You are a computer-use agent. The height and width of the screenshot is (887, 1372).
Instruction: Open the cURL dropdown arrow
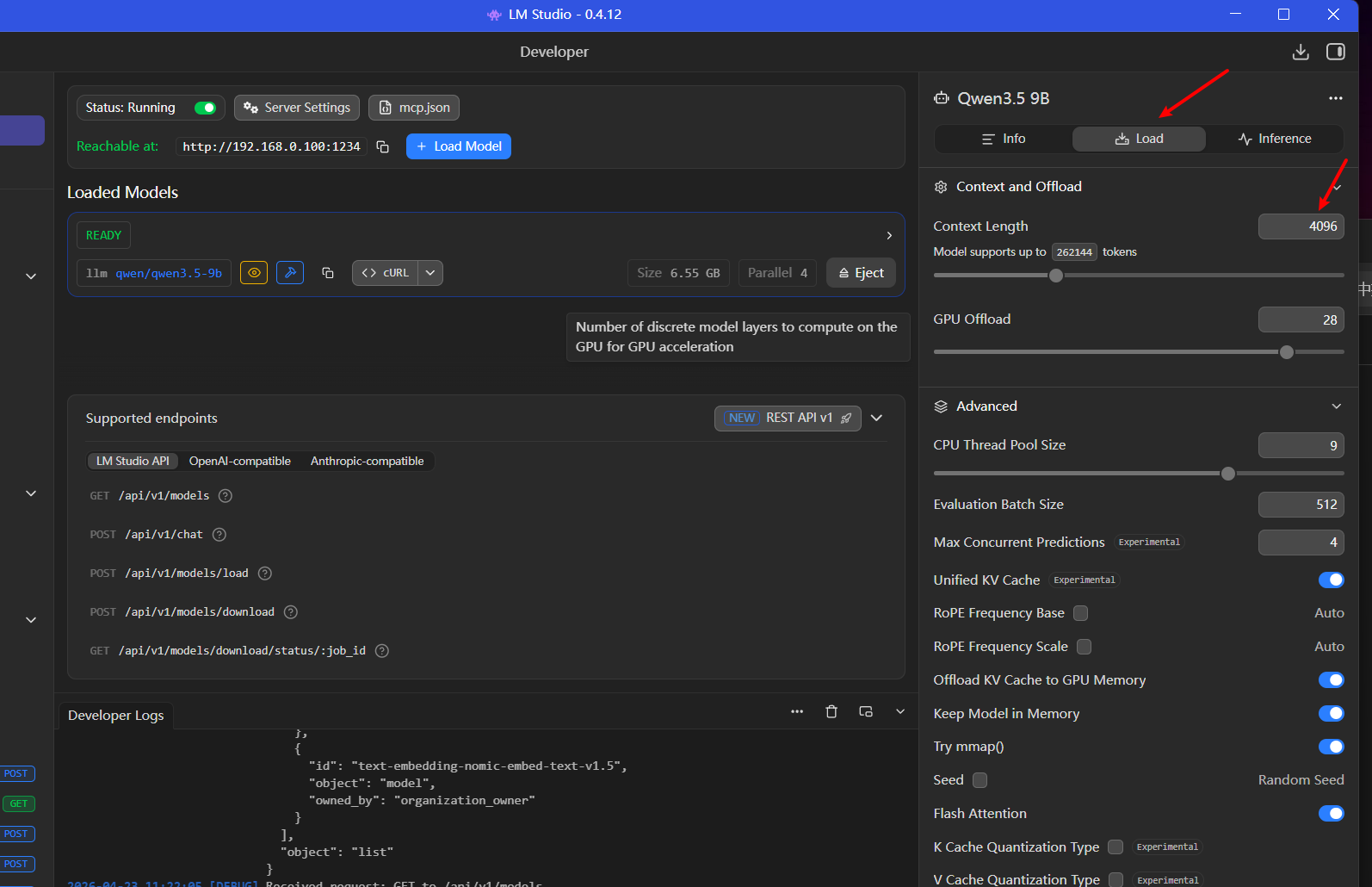(x=430, y=273)
